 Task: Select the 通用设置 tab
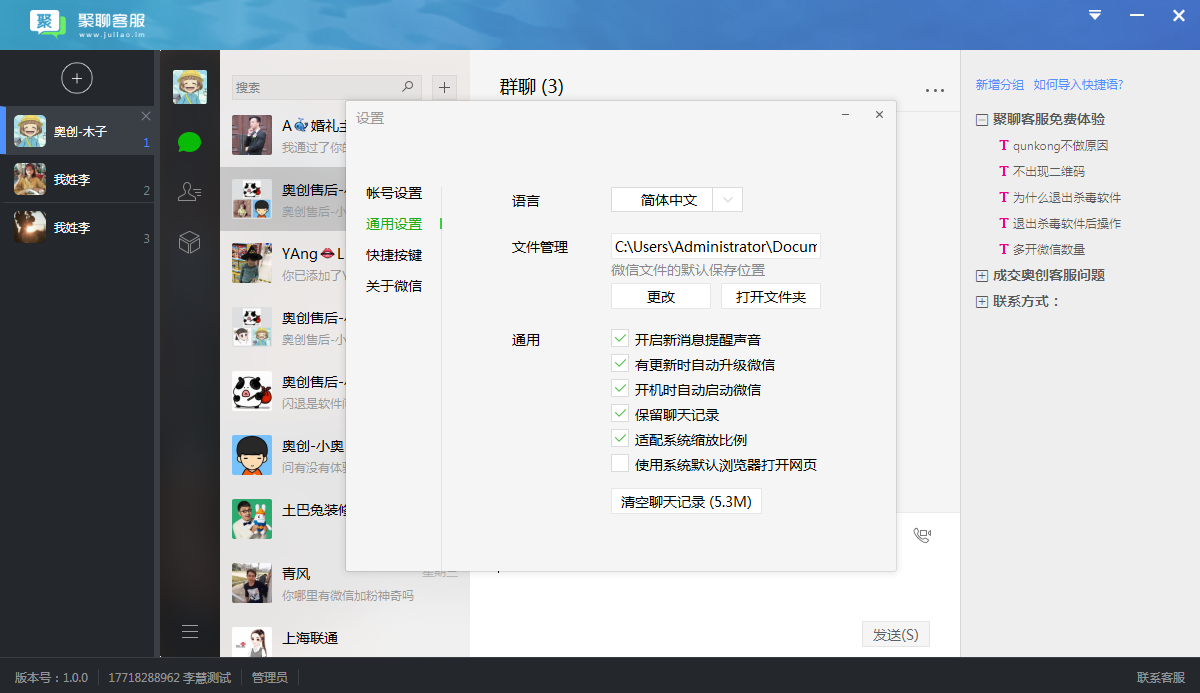394,224
